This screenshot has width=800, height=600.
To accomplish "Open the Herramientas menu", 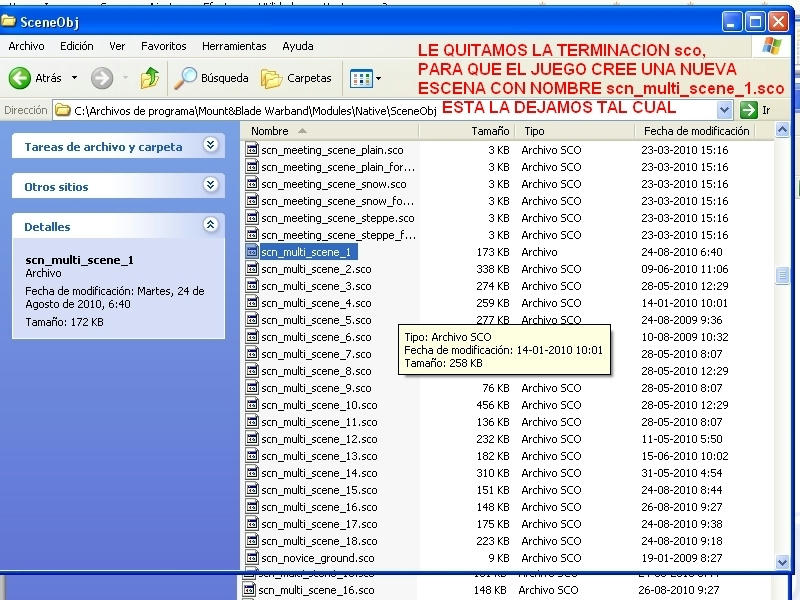I will tap(234, 46).
